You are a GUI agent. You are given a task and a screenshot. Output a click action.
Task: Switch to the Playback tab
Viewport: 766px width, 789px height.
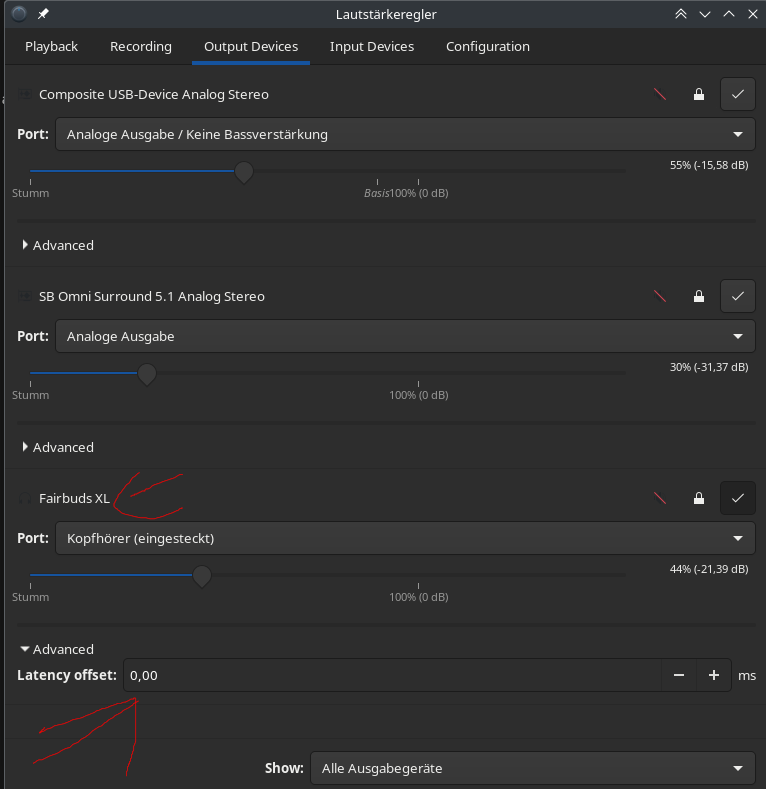click(51, 47)
